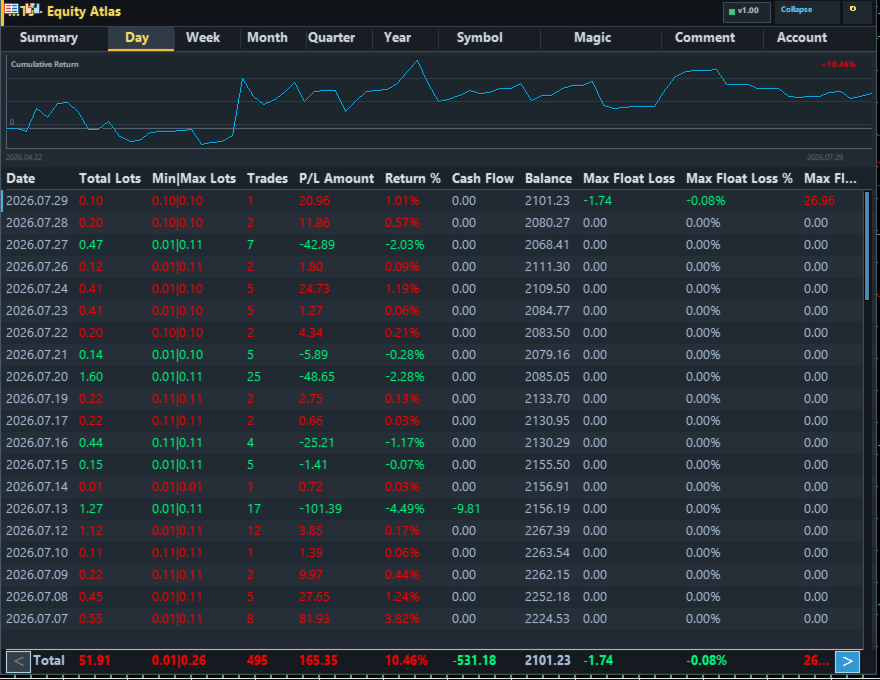Image resolution: width=880 pixels, height=680 pixels.
Task: Sort by the Date column header
Action: coord(21,178)
